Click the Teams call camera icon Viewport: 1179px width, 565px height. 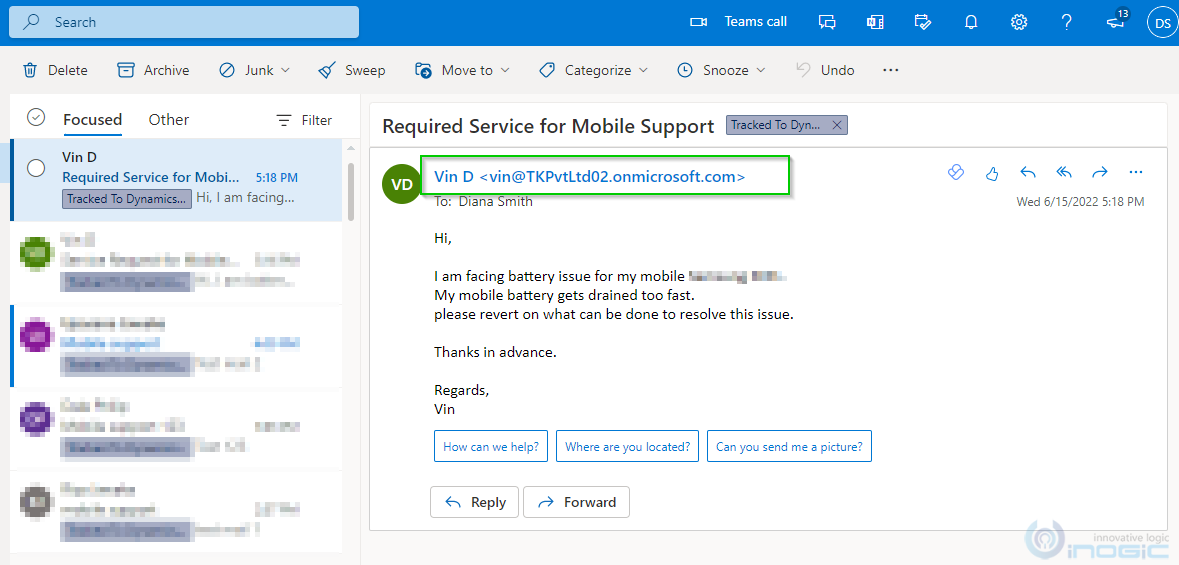699,22
